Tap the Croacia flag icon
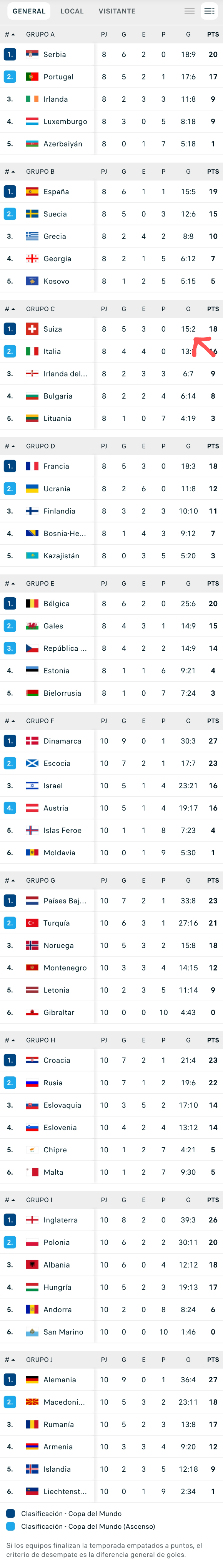 [x=32, y=1060]
